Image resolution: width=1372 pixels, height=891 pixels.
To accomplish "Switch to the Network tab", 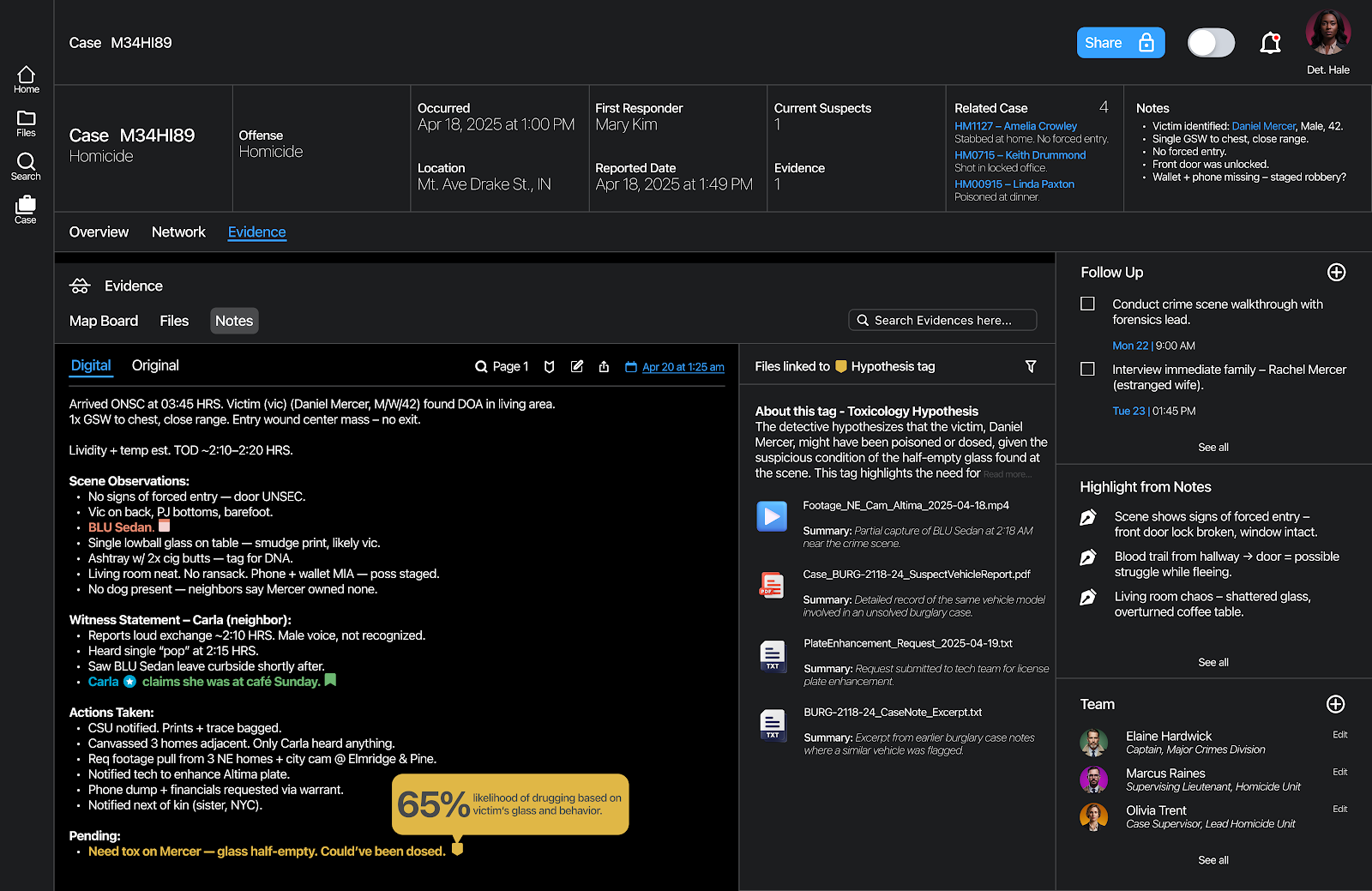I will [178, 232].
